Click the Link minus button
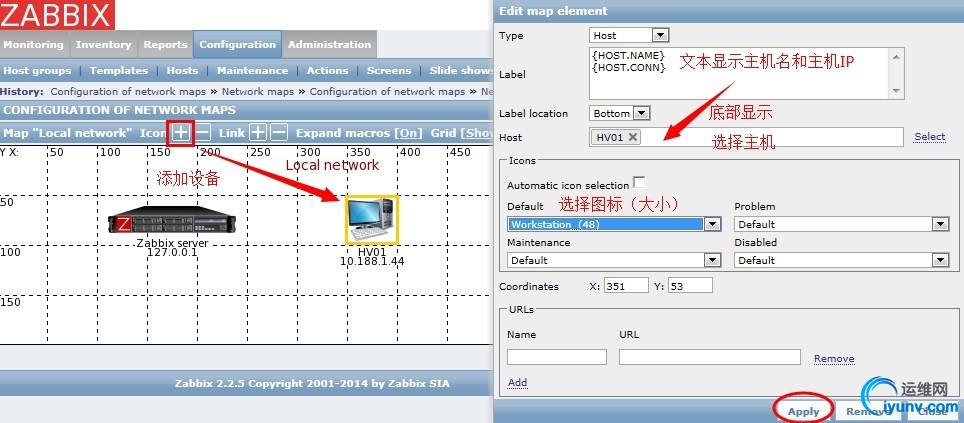Viewport: 964px width, 423px height. pyautogui.click(x=279, y=132)
